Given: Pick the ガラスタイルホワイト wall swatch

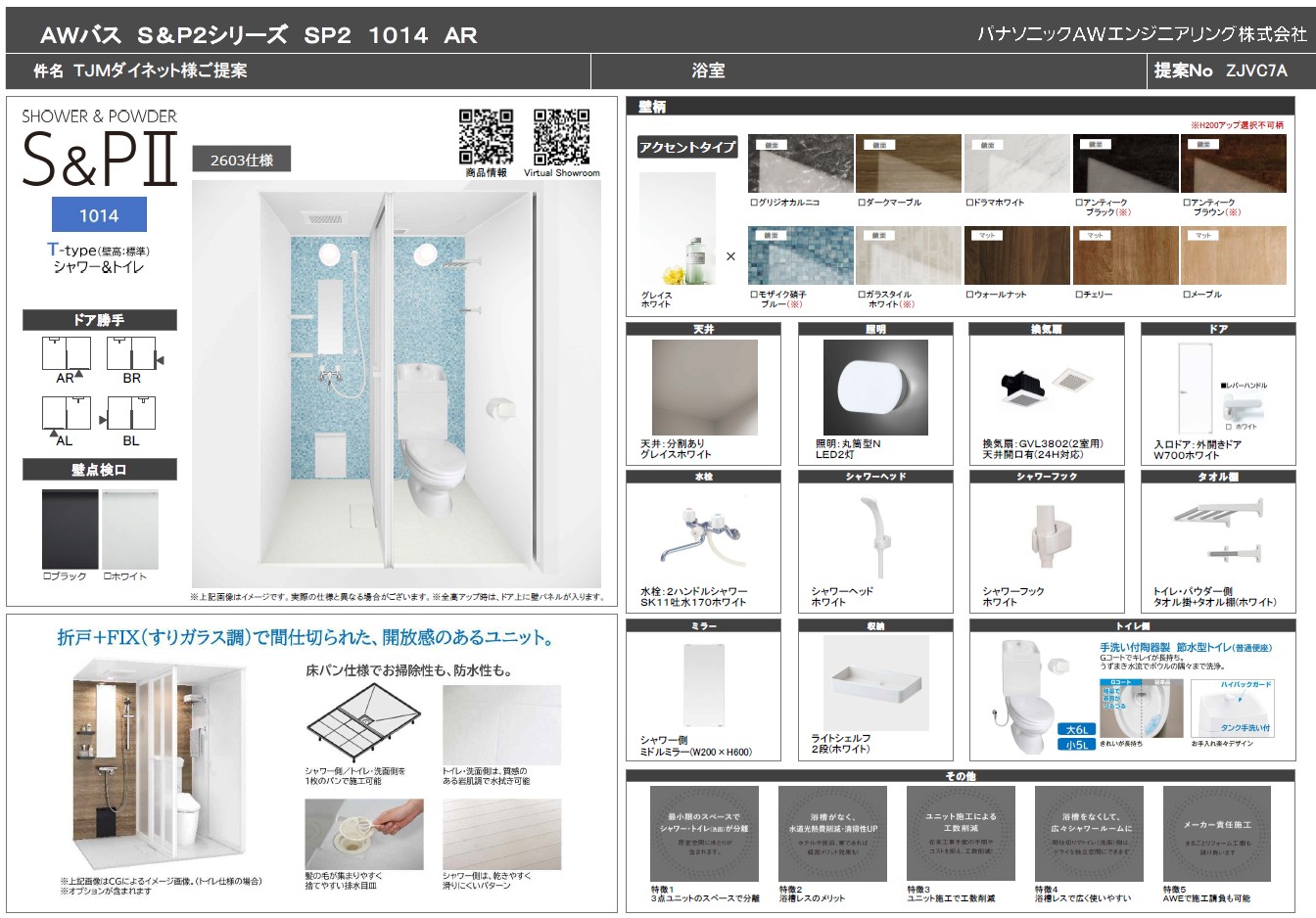Looking at the screenshot, I should 909,255.
